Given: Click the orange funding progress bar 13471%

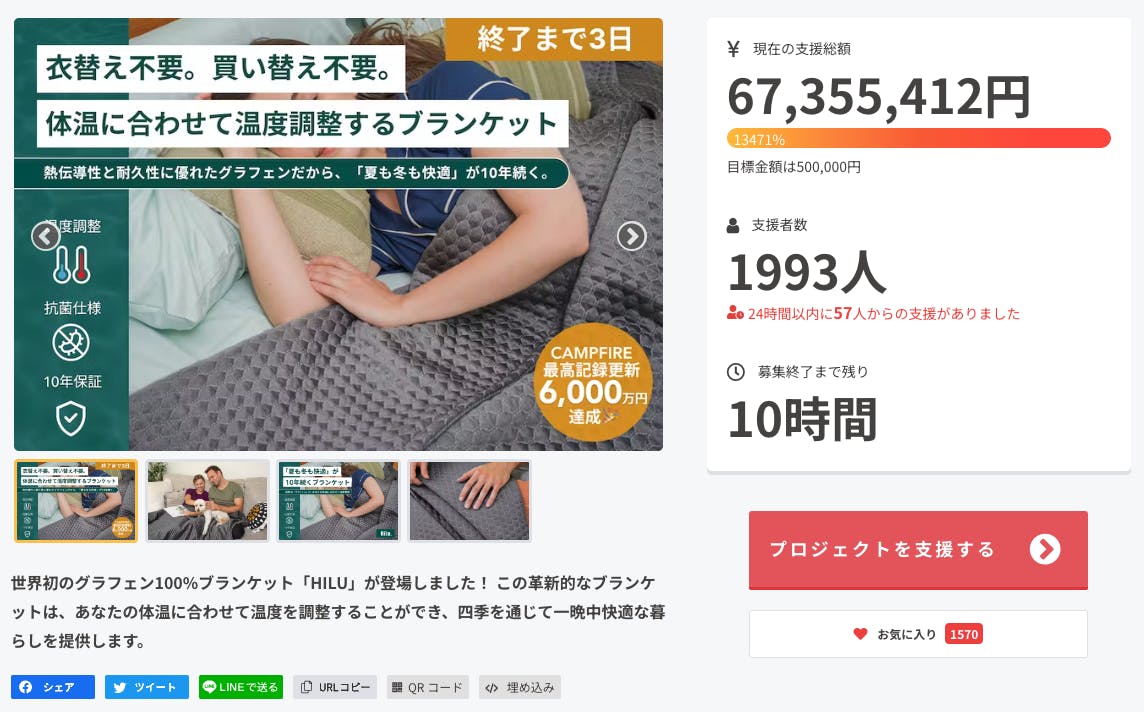Looking at the screenshot, I should (919, 139).
